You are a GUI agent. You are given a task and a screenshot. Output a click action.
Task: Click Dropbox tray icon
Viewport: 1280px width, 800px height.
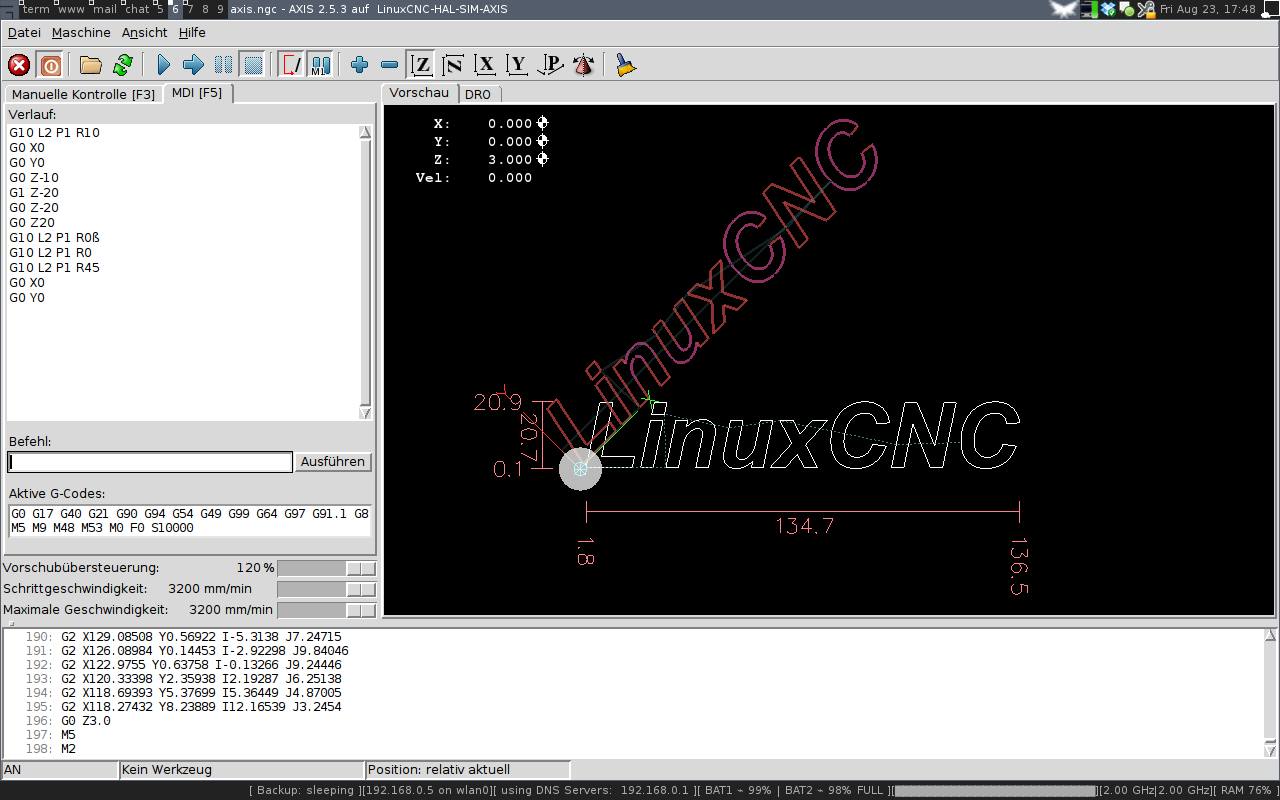[1108, 9]
